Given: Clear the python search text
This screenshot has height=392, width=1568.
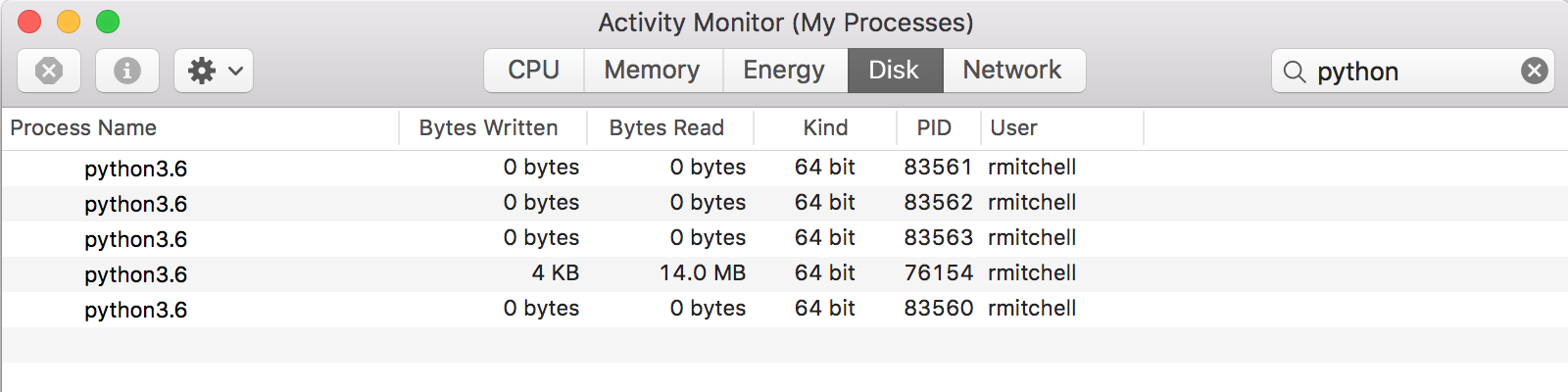Looking at the screenshot, I should (1534, 71).
